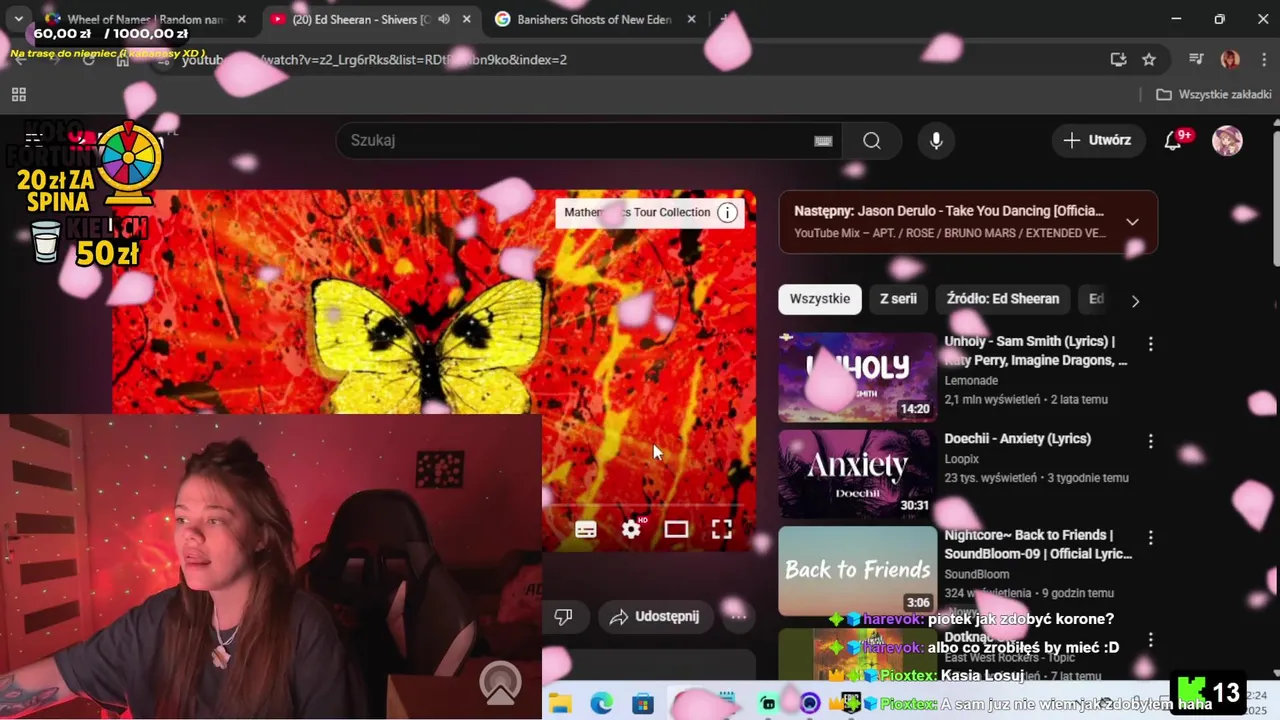
Task: Select the Źródło: Ed Sheeran chip
Action: (1003, 298)
